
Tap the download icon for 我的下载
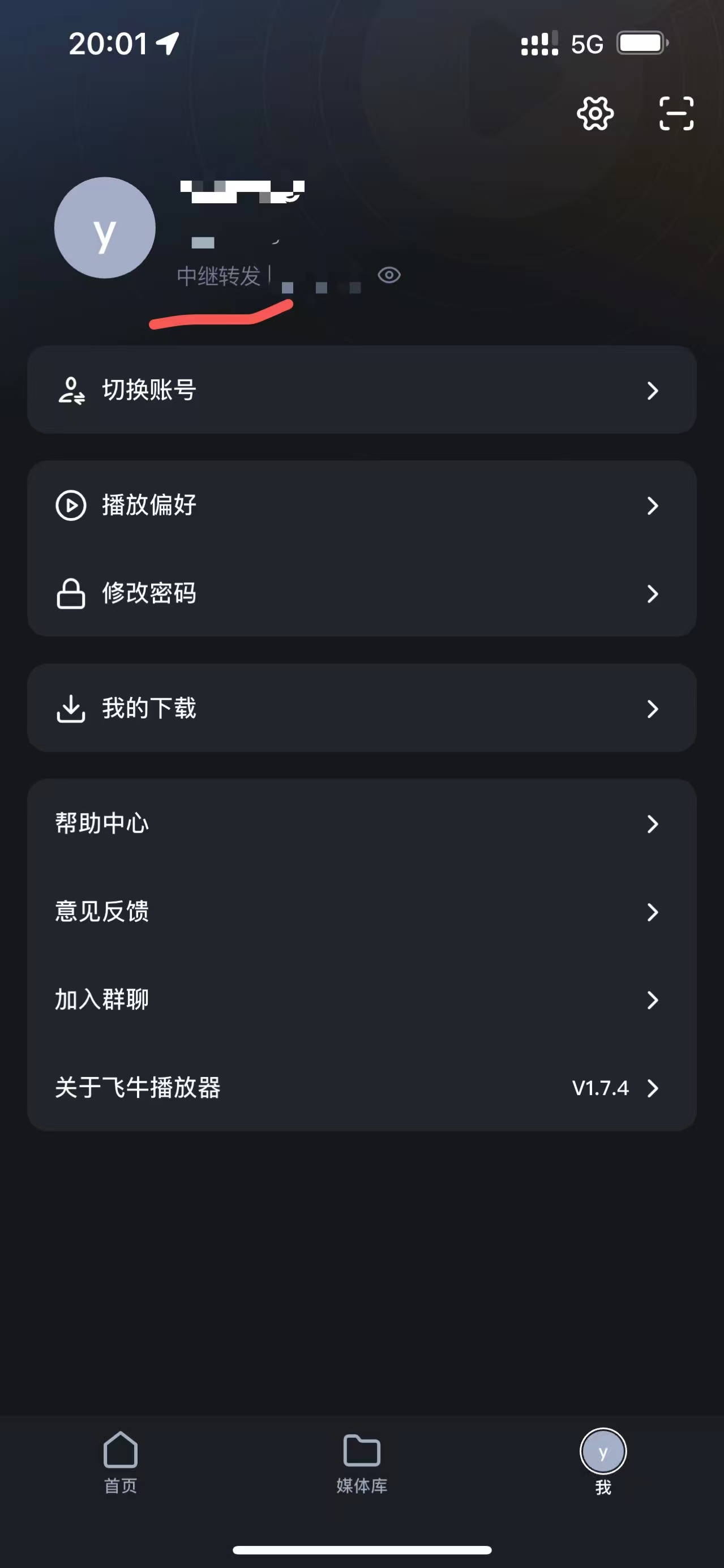click(71, 708)
